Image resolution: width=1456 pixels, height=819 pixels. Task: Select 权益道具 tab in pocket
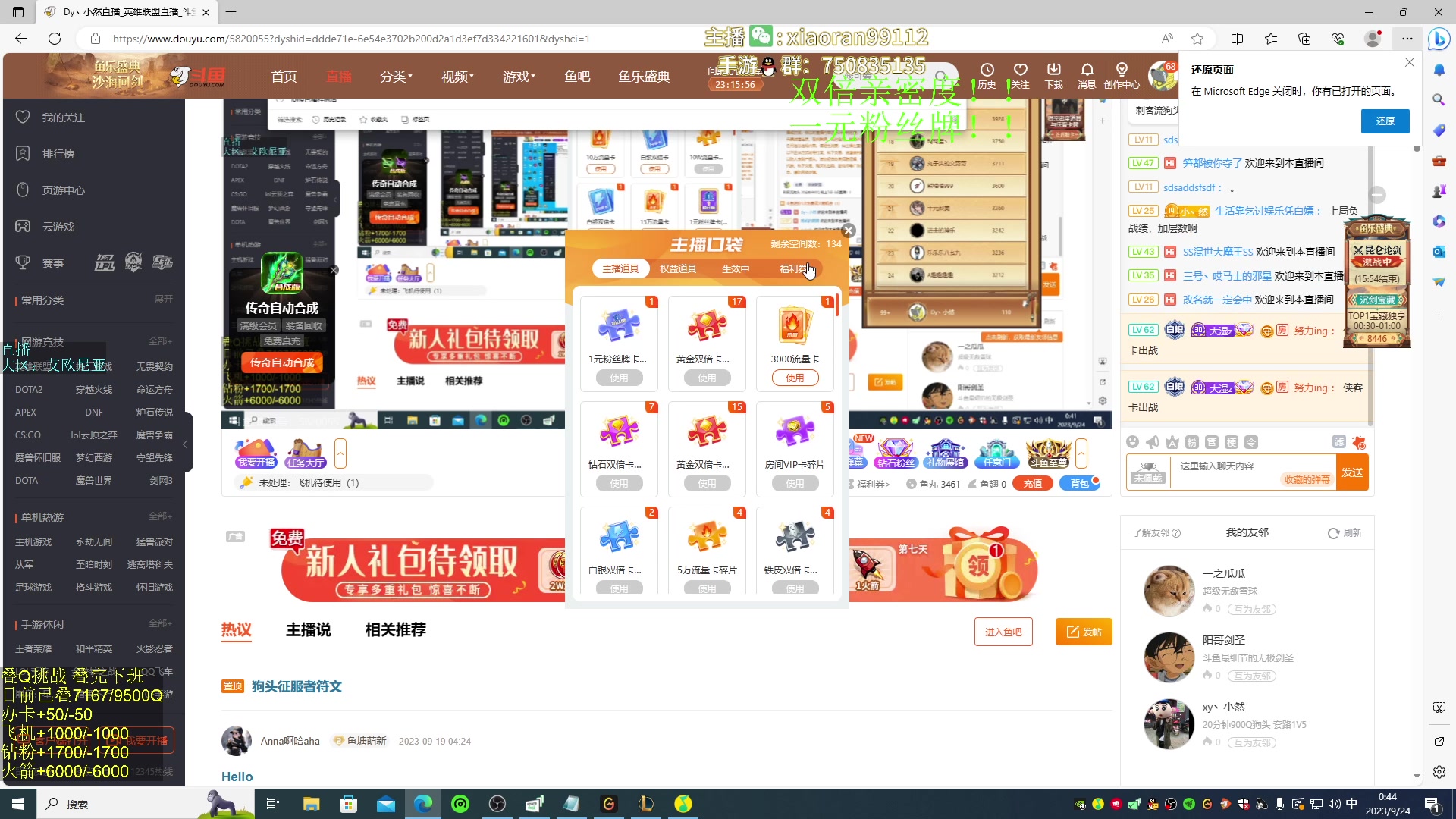tap(678, 268)
